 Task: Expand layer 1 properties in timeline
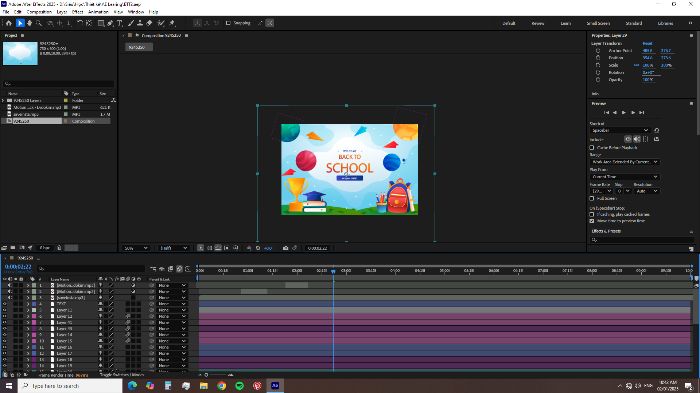28,285
